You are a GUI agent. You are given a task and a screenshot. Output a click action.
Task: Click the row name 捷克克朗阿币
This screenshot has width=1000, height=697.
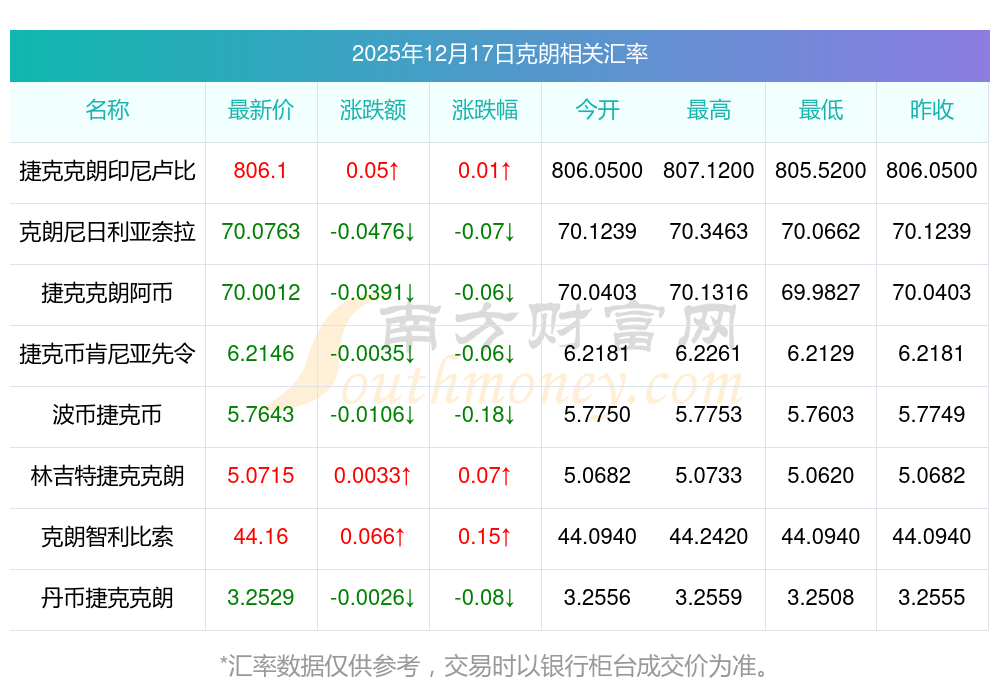pyautogui.click(x=107, y=293)
